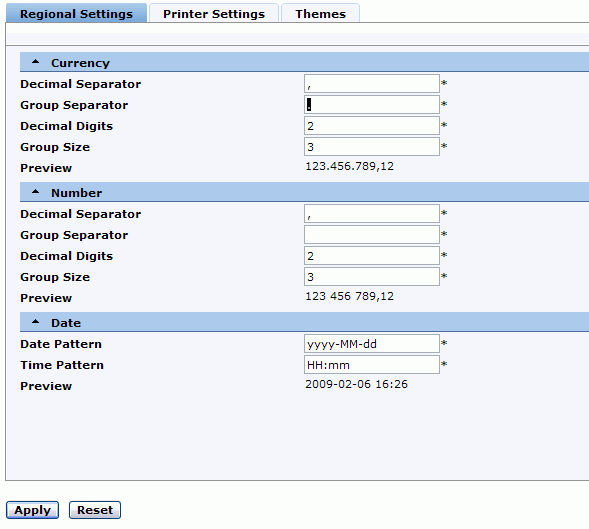The height and width of the screenshot is (529, 589).
Task: Edit the Number Decimal Digits field
Action: (x=372, y=255)
